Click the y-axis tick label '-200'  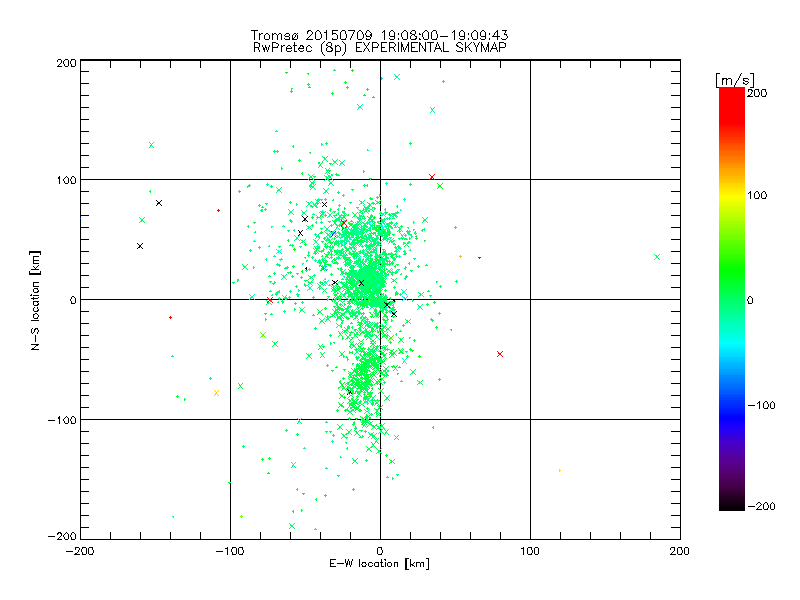(62, 536)
